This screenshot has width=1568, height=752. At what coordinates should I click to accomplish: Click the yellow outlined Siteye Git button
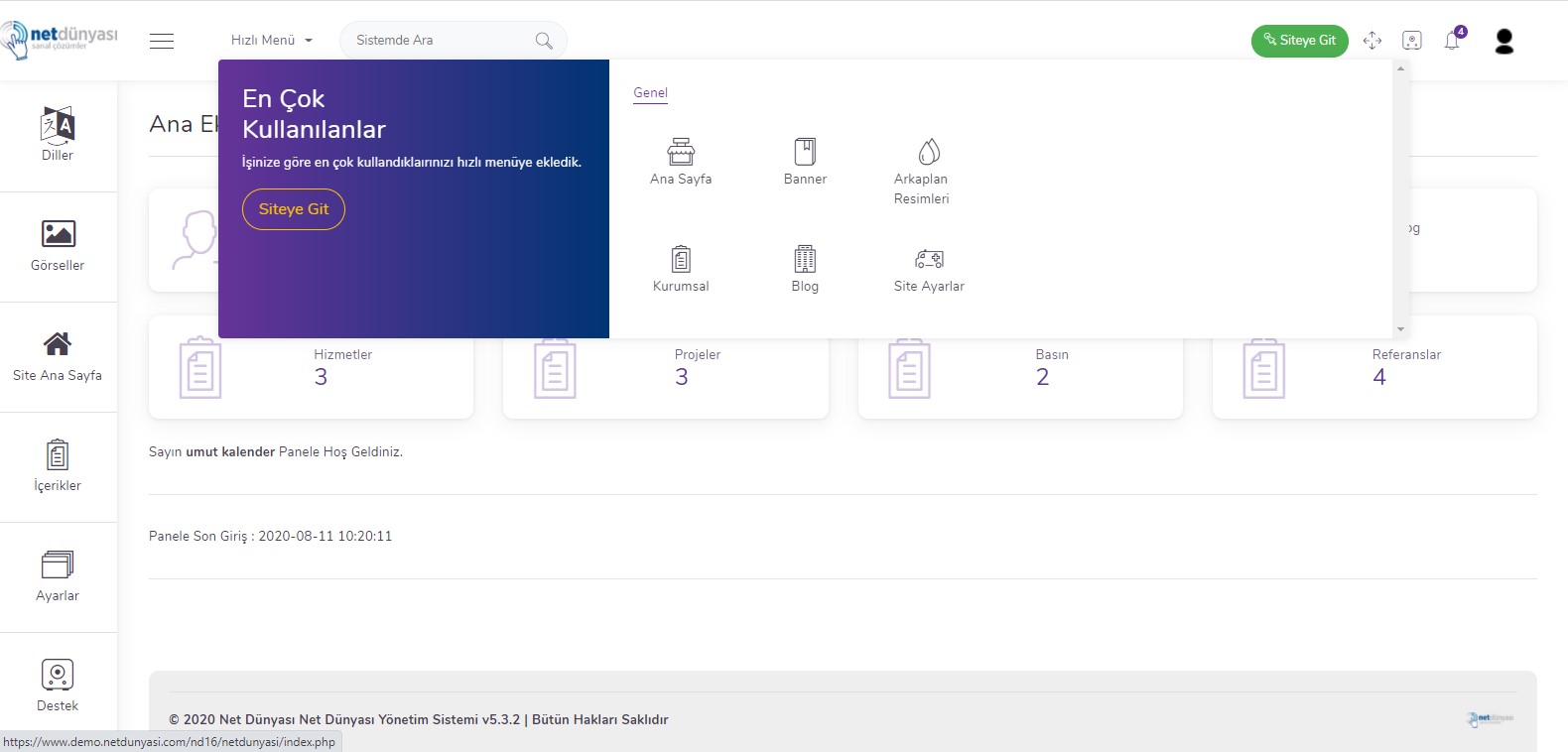[294, 209]
